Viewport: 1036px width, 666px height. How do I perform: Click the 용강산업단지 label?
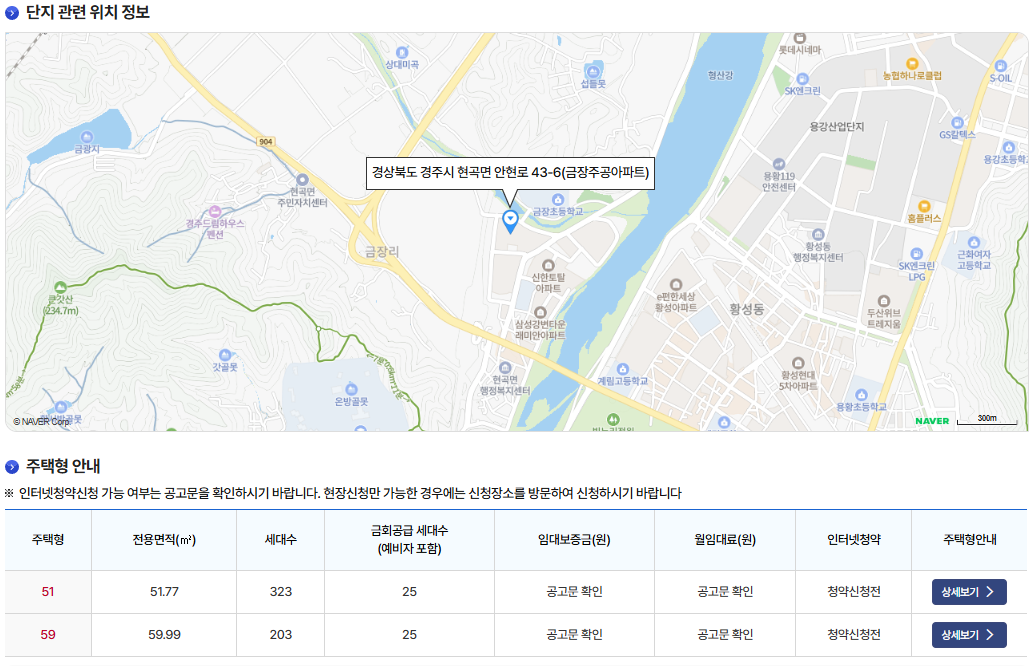[x=836, y=127]
